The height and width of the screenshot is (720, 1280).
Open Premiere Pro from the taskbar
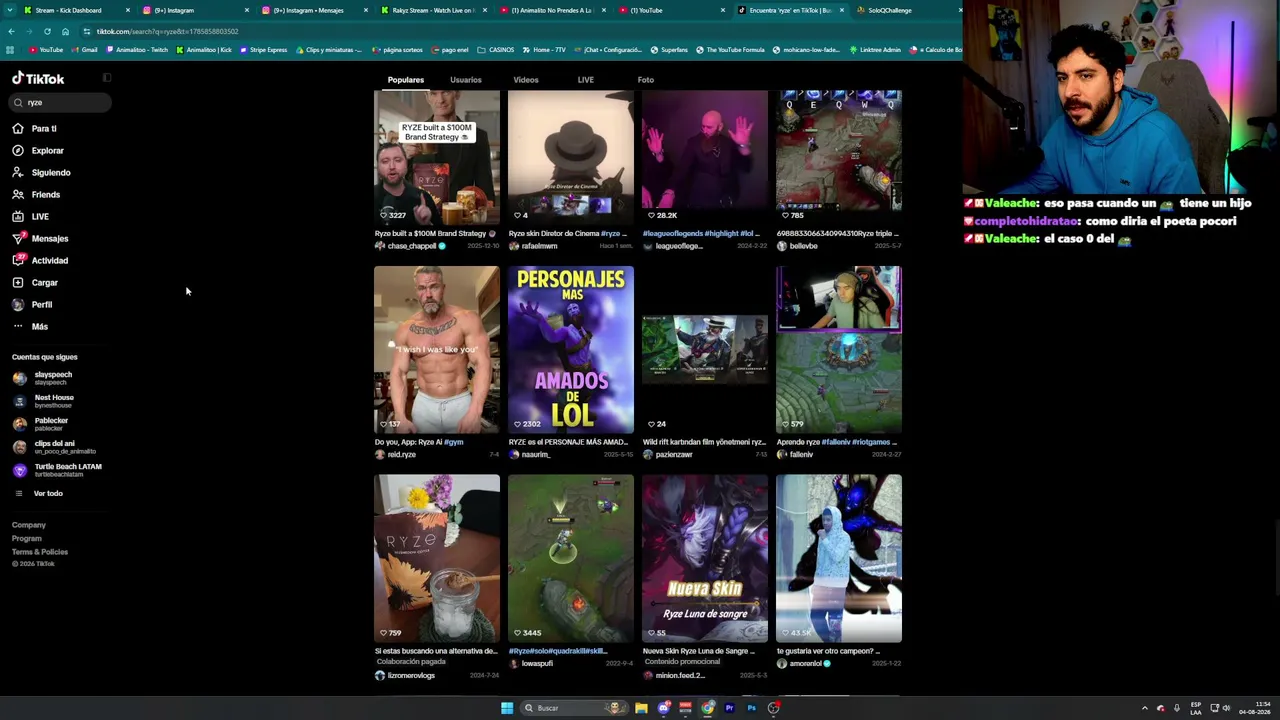click(729, 708)
